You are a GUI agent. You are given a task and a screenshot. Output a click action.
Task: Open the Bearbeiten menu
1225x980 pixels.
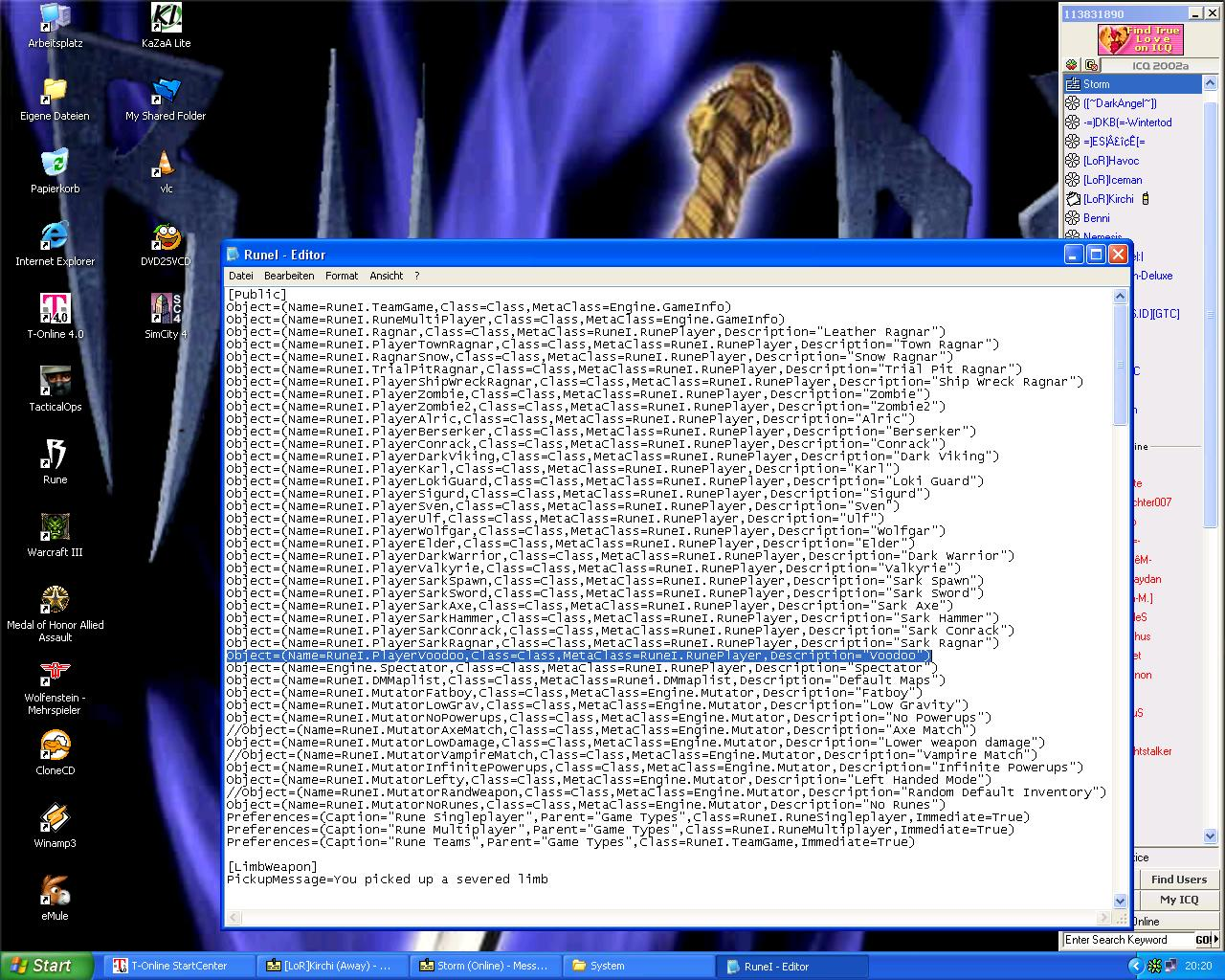tap(289, 276)
